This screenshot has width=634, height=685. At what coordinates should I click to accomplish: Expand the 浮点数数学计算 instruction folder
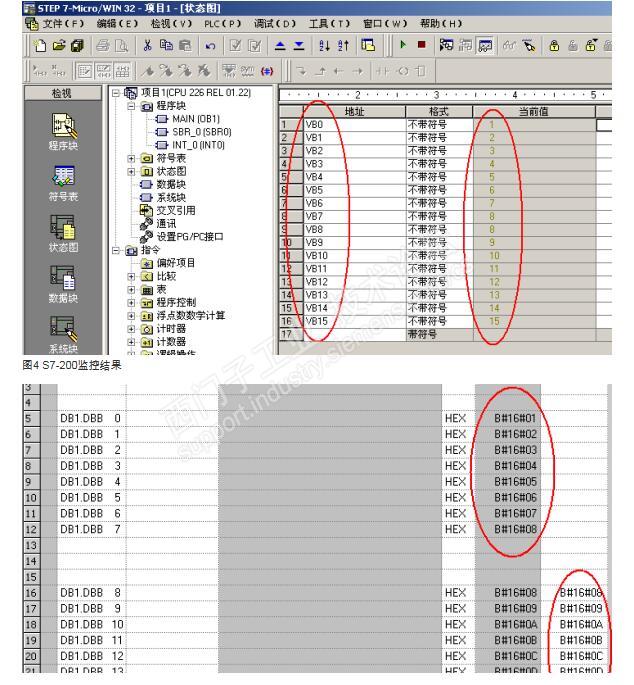point(131,315)
